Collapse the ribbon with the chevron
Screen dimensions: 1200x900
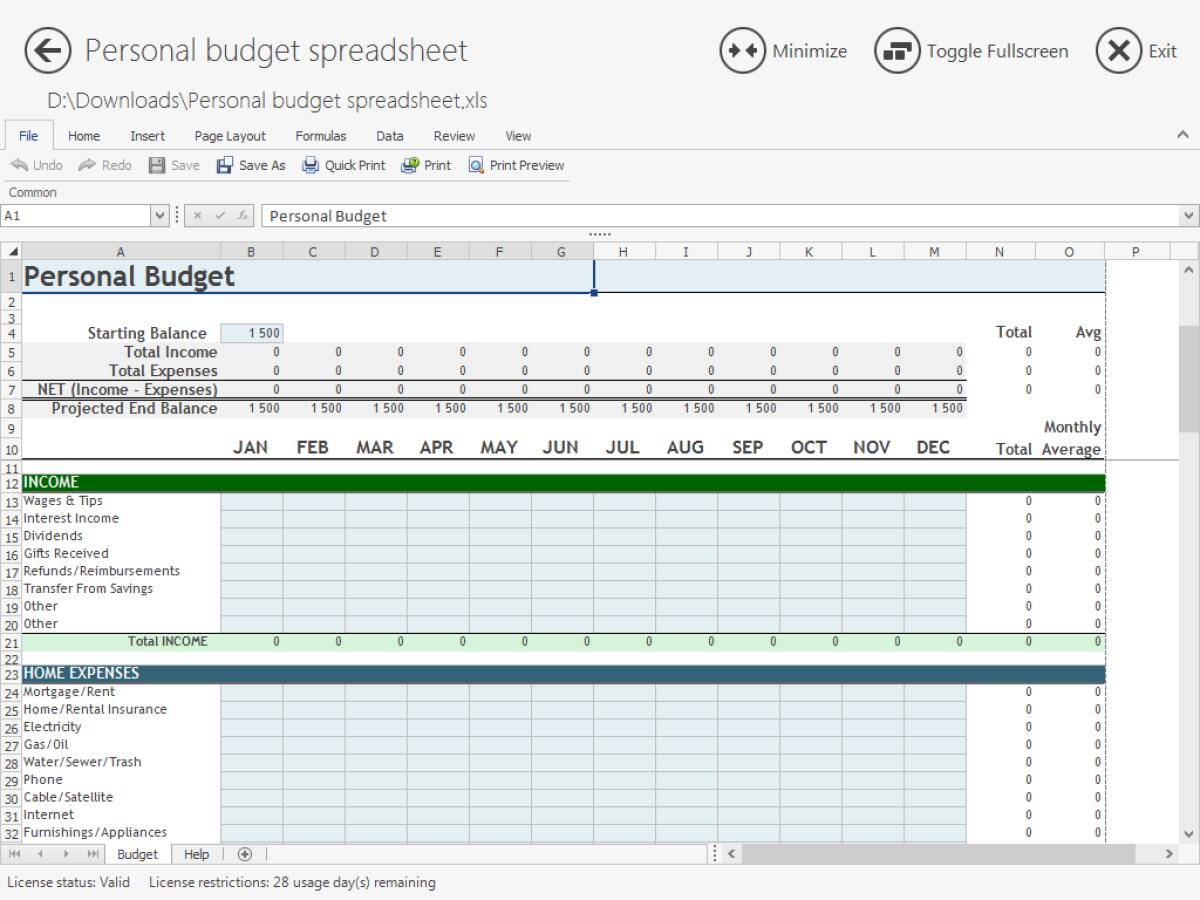(1182, 135)
